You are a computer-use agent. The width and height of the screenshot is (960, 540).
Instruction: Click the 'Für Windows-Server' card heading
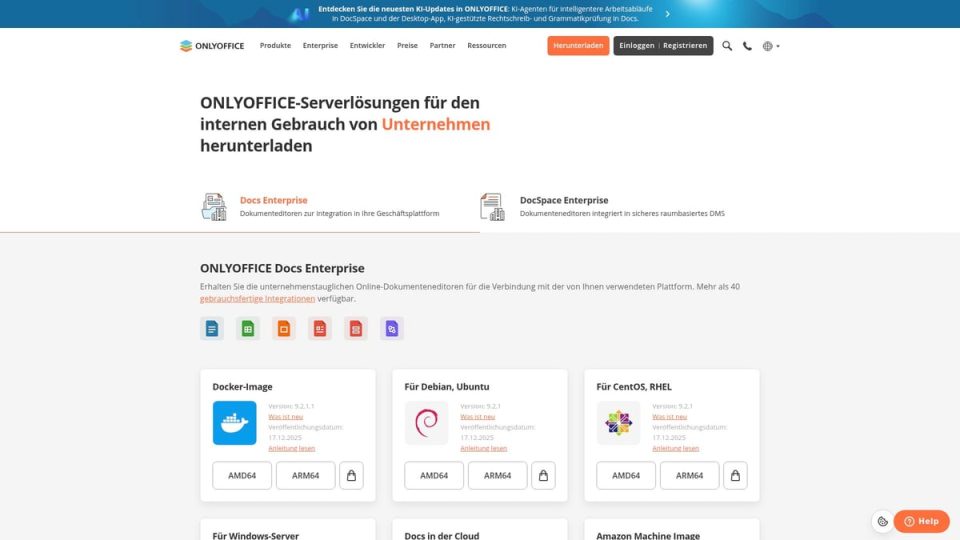pyautogui.click(x=255, y=536)
